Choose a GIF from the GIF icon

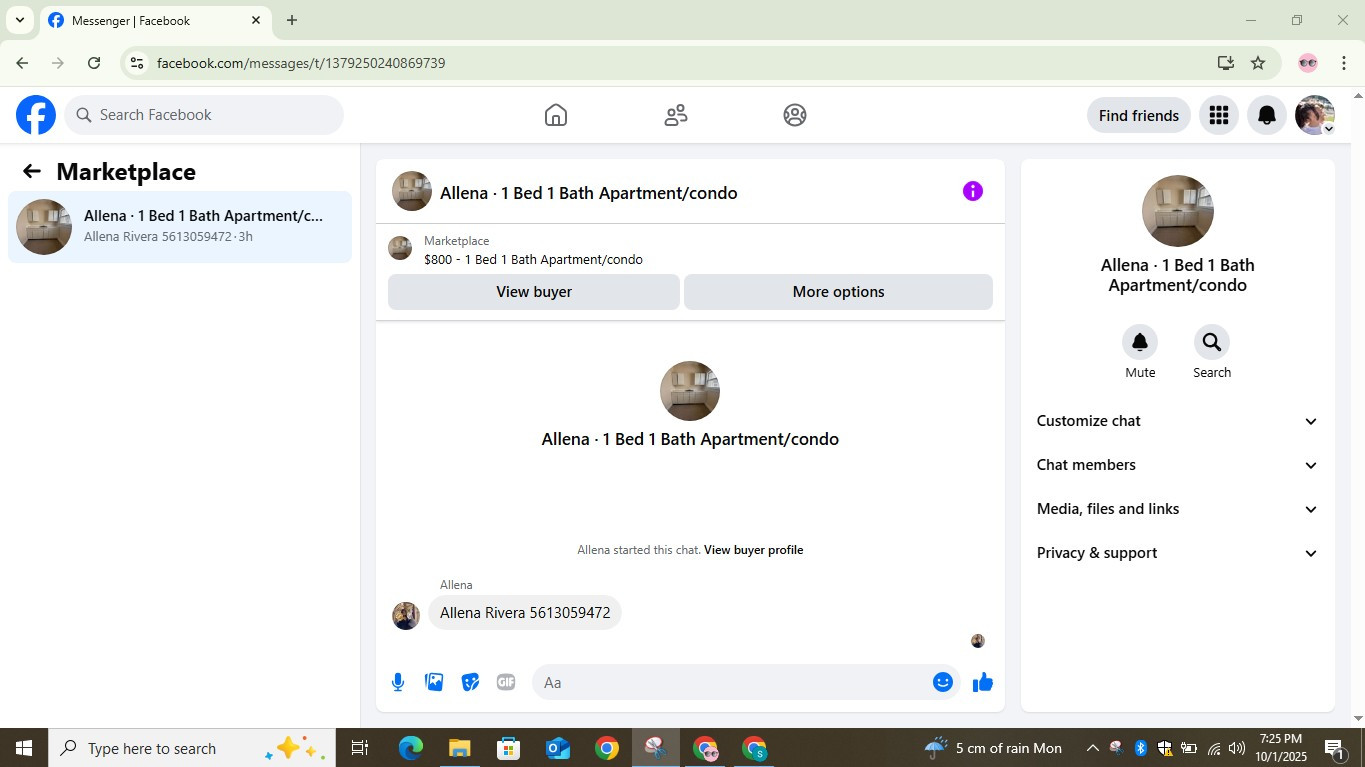point(506,682)
